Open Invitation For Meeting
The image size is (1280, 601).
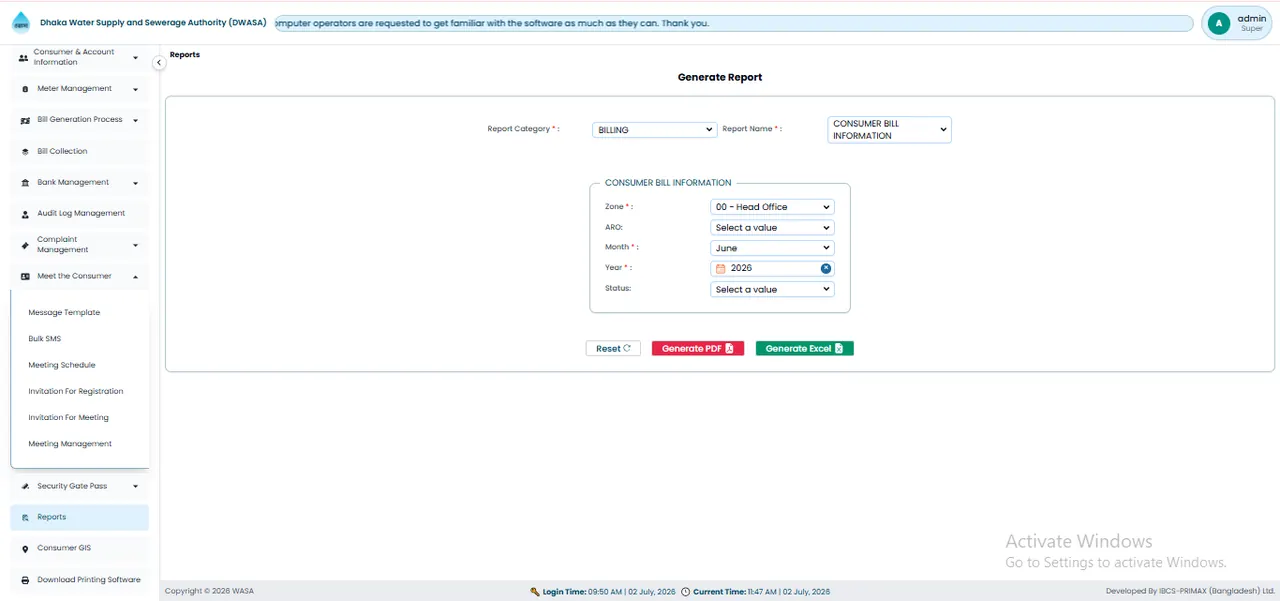click(69, 417)
